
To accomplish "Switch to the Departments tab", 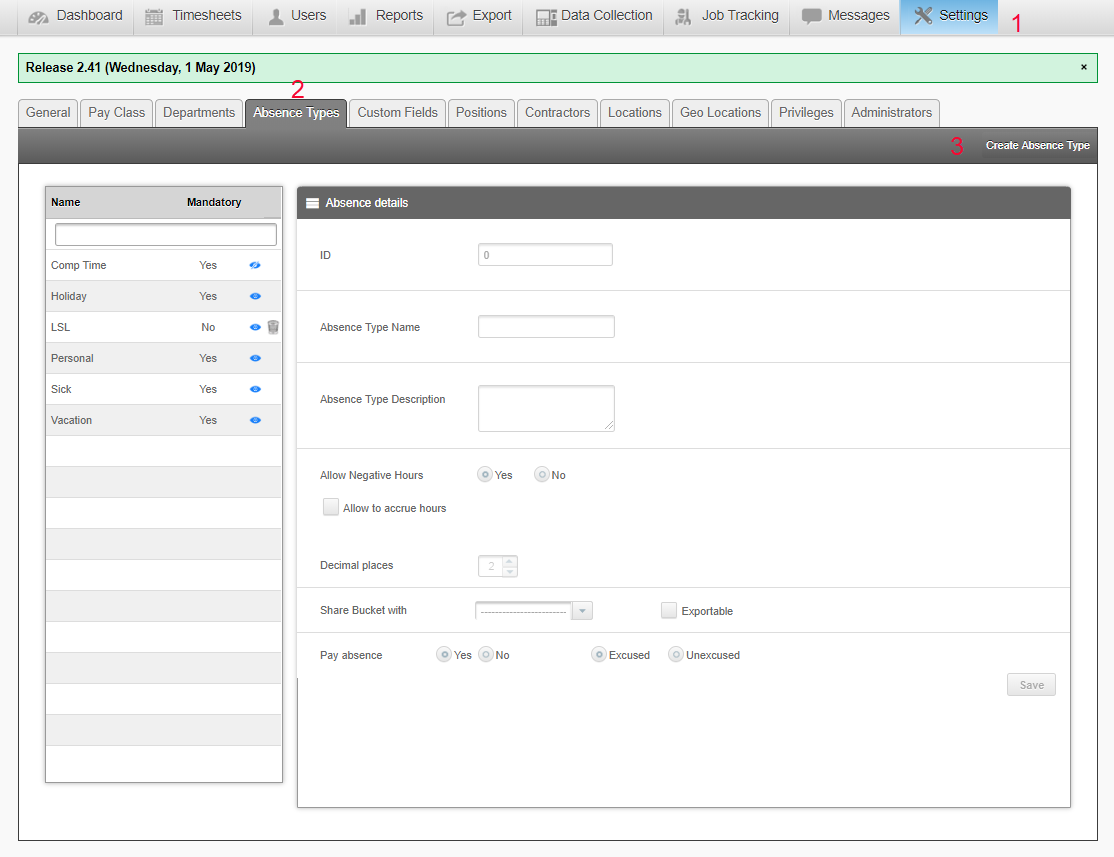I will click(x=199, y=113).
